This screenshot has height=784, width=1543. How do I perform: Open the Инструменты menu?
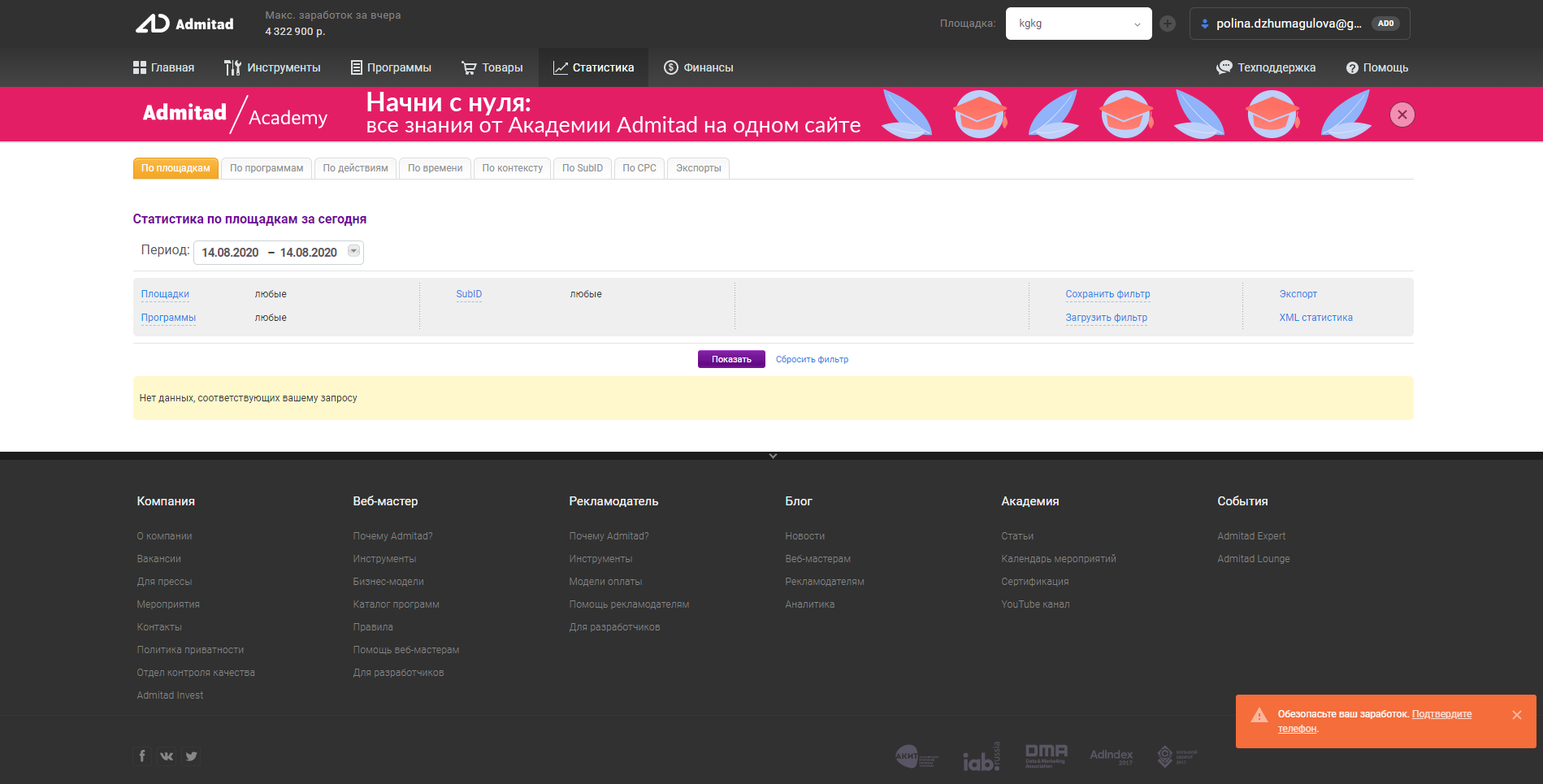(272, 67)
